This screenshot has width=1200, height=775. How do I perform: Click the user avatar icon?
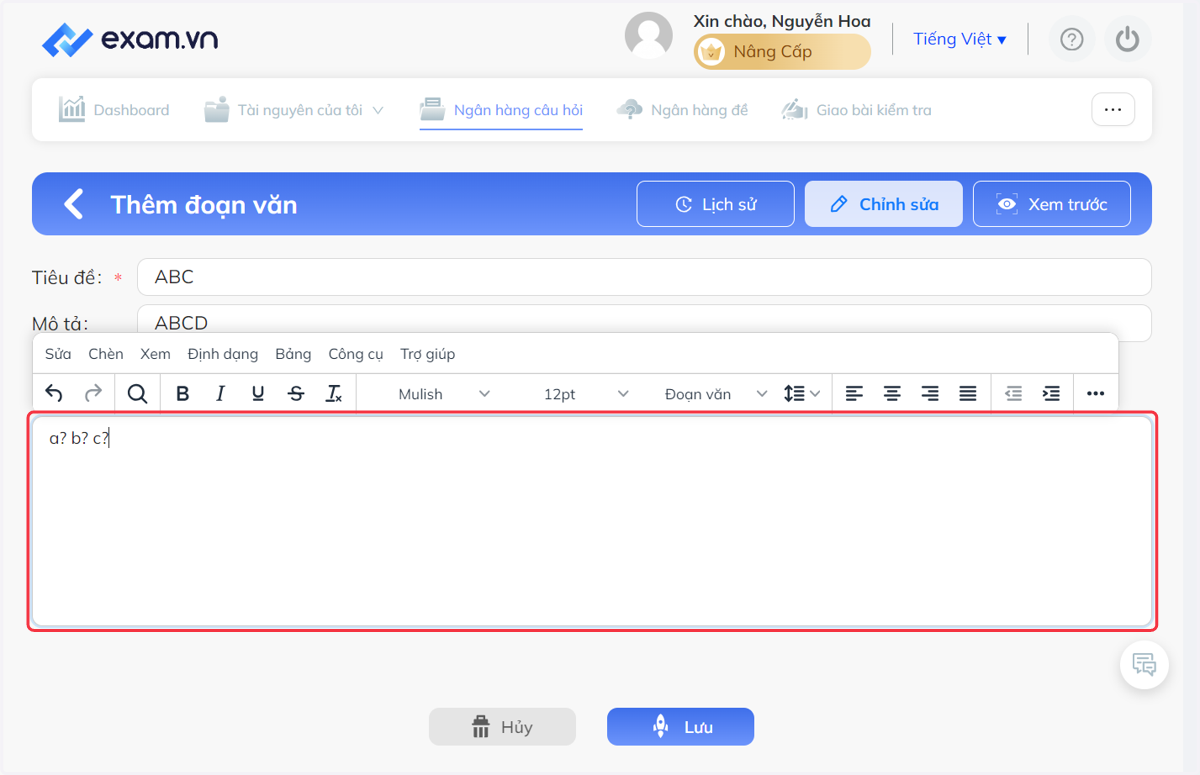pyautogui.click(x=649, y=36)
